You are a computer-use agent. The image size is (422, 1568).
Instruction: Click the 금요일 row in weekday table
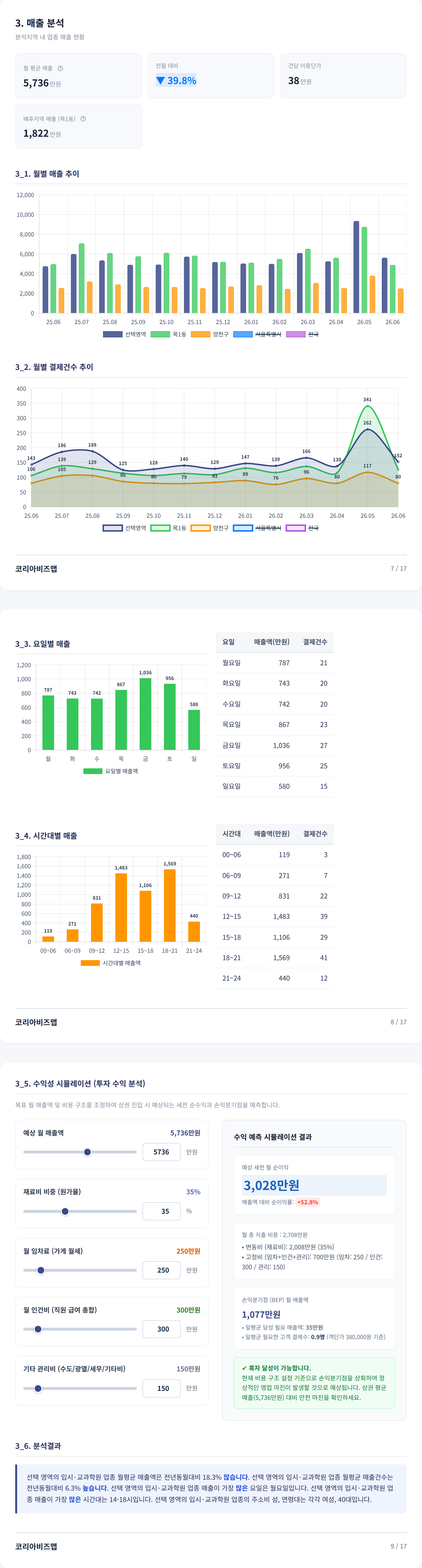click(275, 745)
